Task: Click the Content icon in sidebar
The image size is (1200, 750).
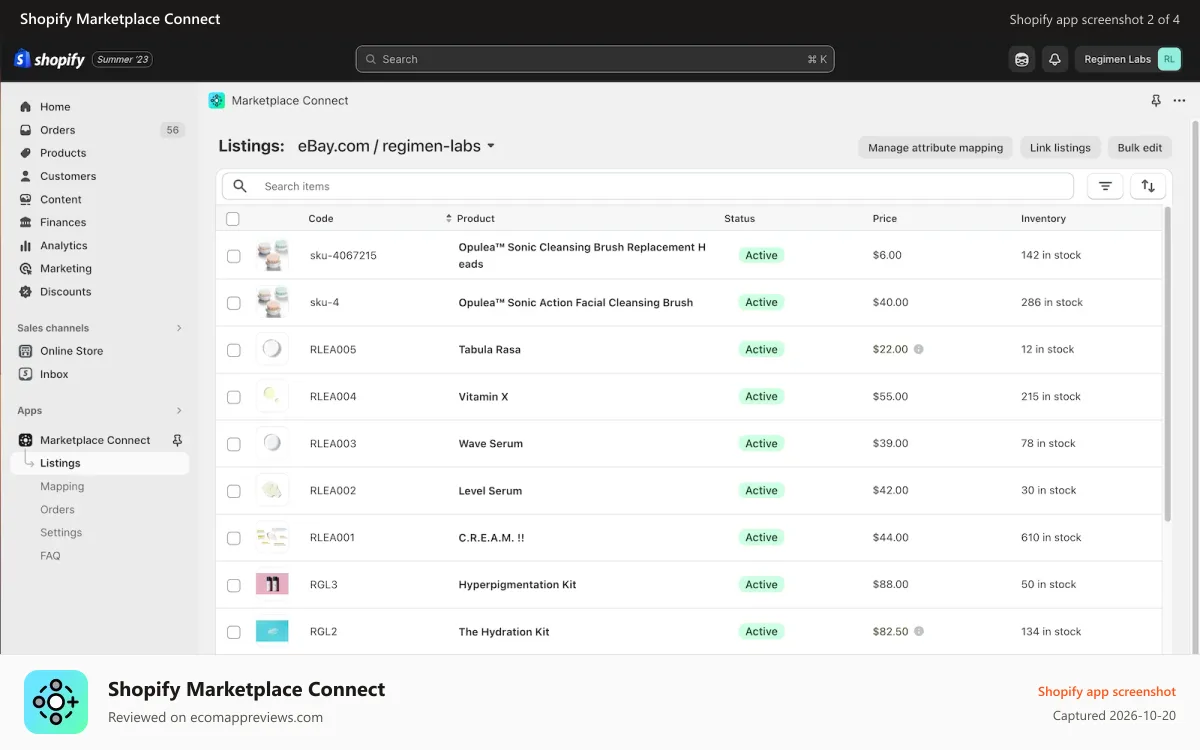Action: [26, 199]
